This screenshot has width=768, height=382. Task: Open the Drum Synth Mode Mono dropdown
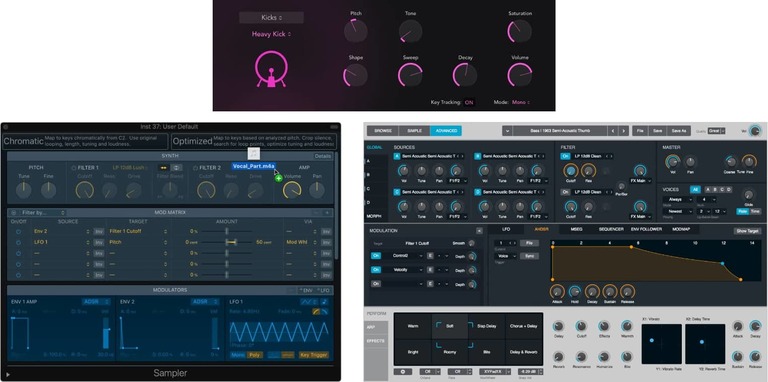(521, 102)
